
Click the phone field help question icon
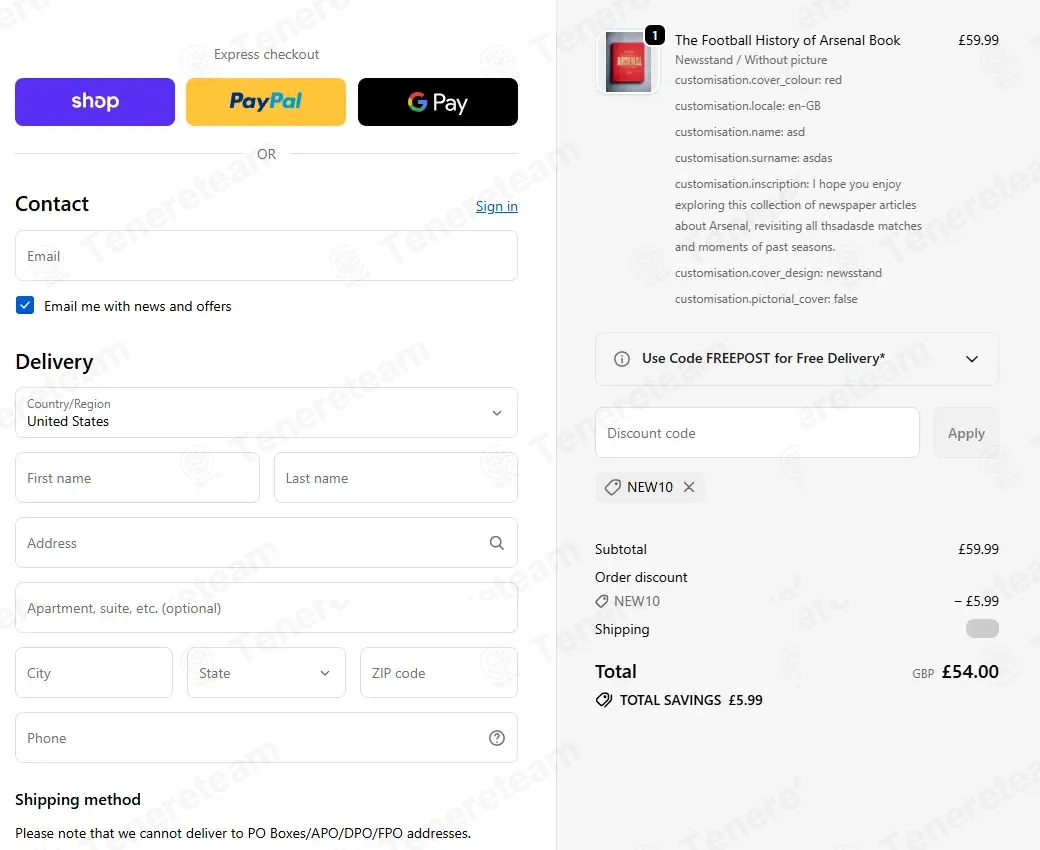click(496, 738)
